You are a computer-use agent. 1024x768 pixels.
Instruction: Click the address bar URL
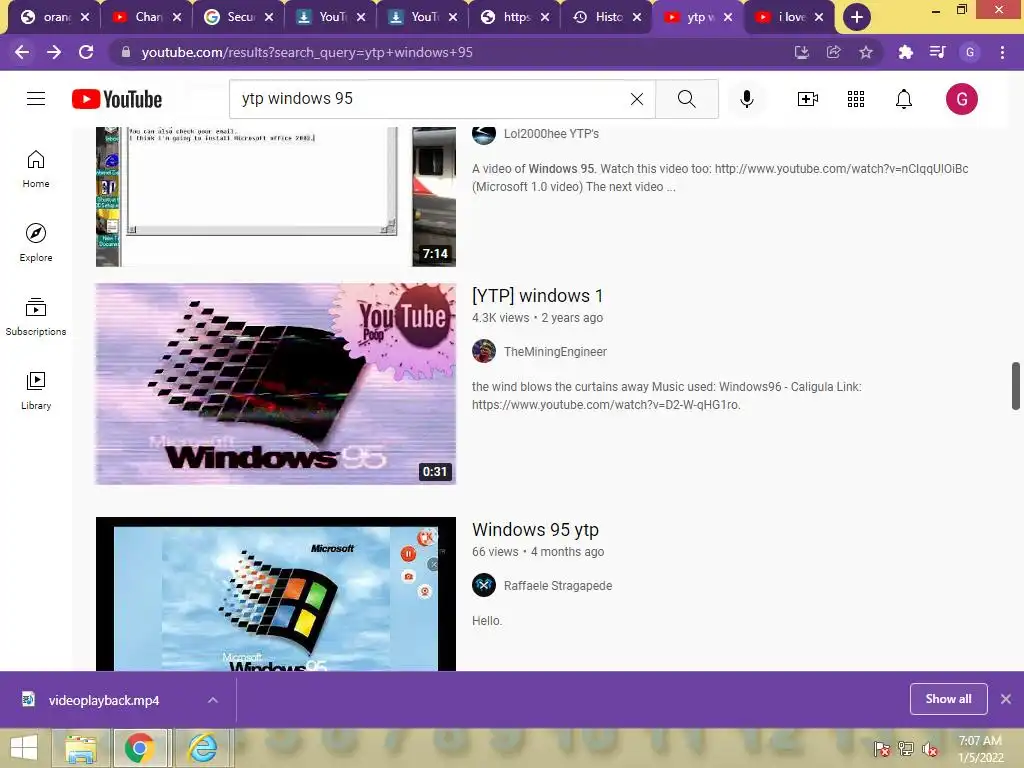click(x=307, y=52)
